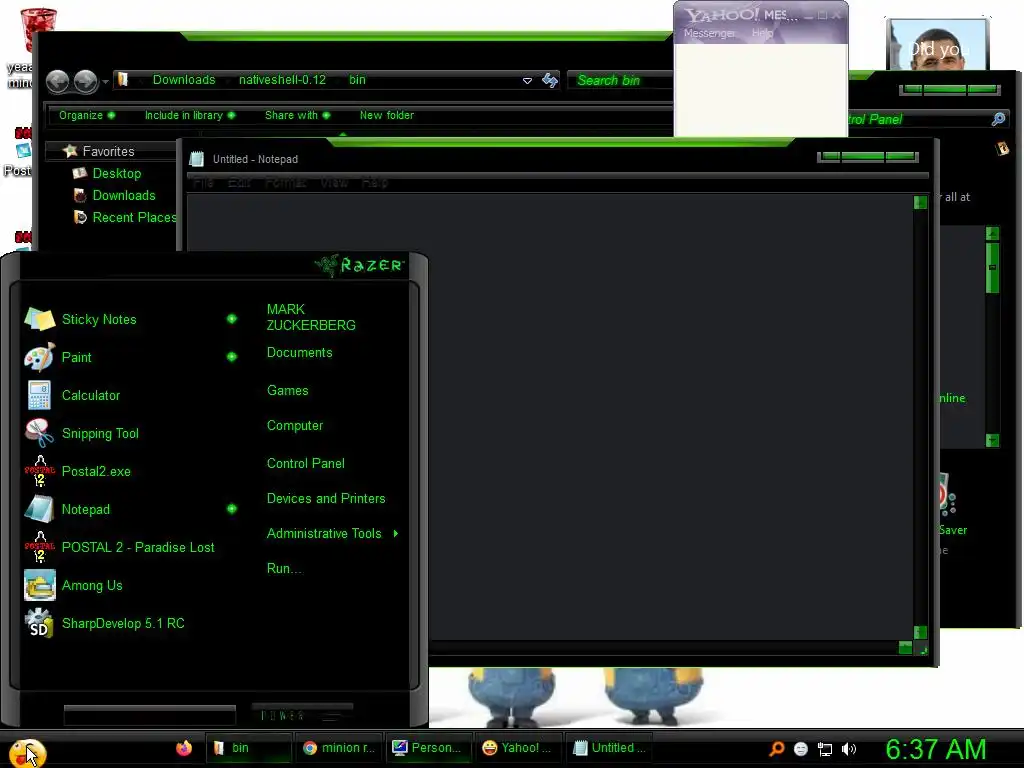Click the orange search tray icon

click(776, 748)
